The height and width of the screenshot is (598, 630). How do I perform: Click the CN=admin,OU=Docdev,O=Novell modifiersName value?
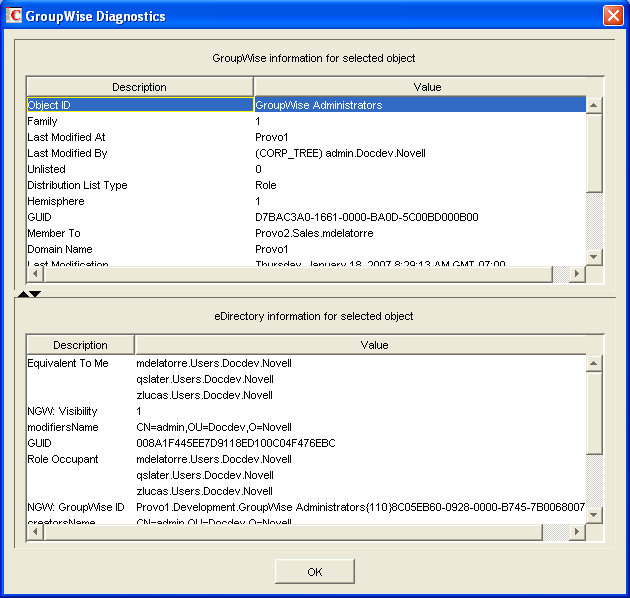point(214,427)
